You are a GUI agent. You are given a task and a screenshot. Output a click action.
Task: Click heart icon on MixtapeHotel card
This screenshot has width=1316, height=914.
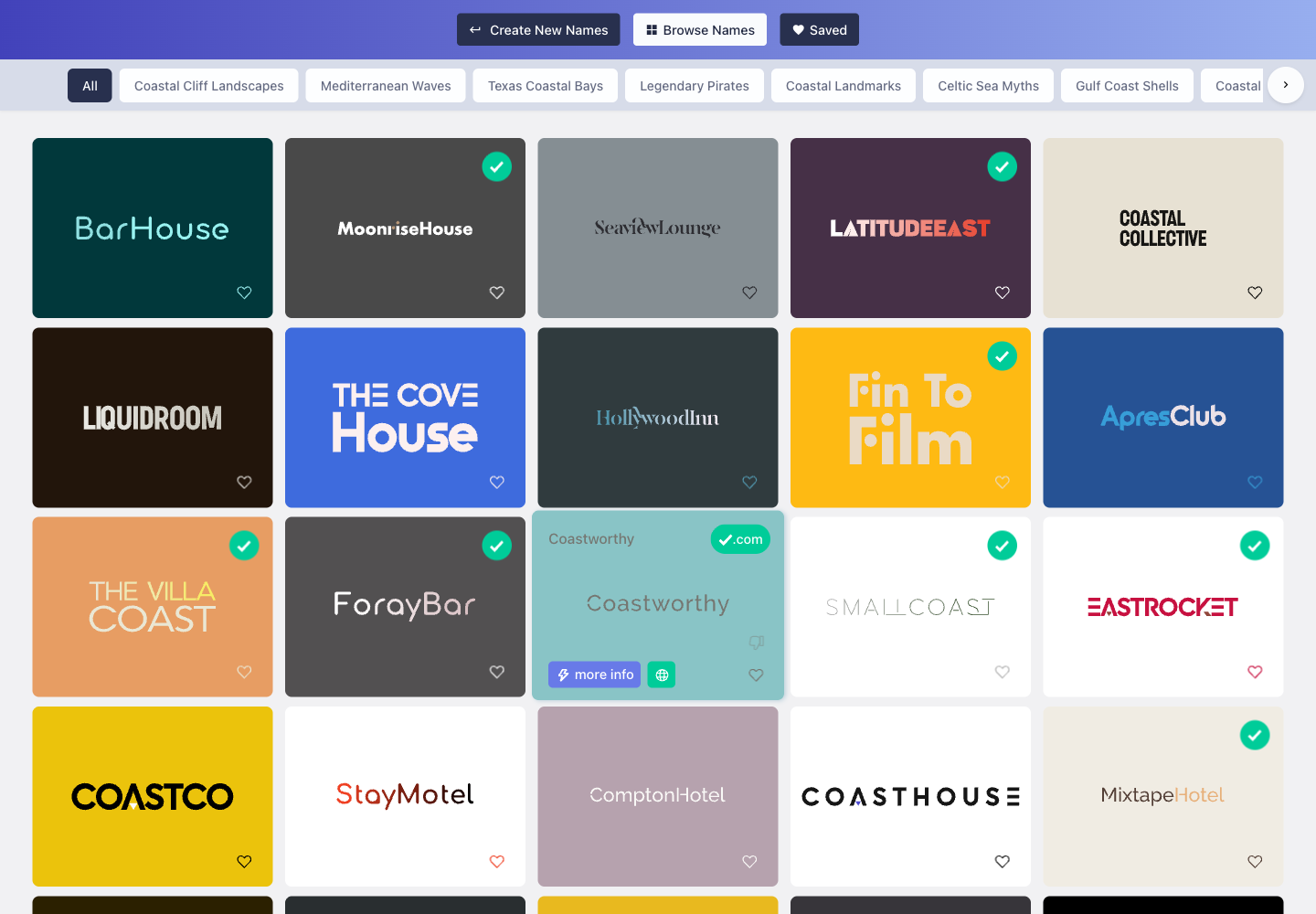pyautogui.click(x=1255, y=861)
